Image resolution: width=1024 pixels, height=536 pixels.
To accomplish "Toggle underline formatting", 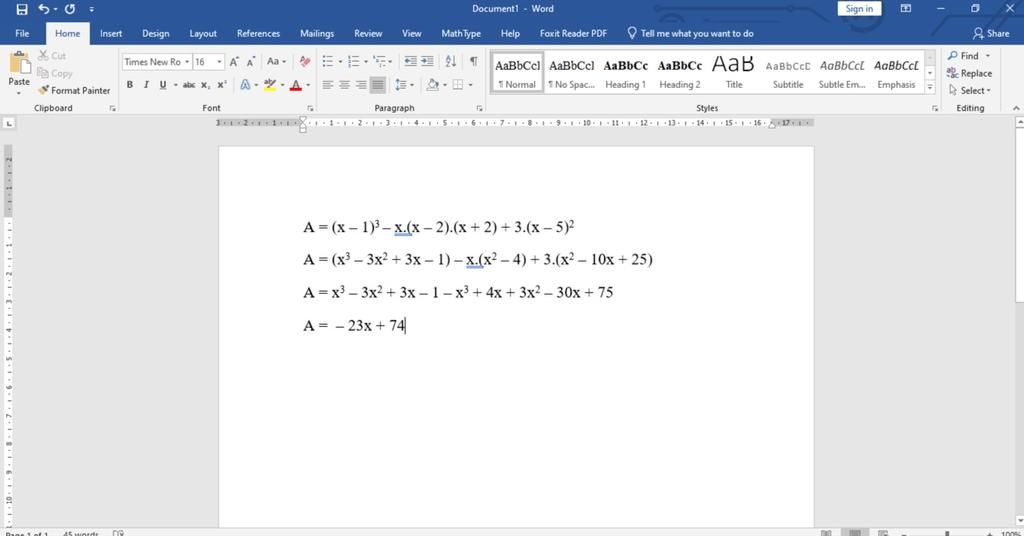I will [x=163, y=85].
